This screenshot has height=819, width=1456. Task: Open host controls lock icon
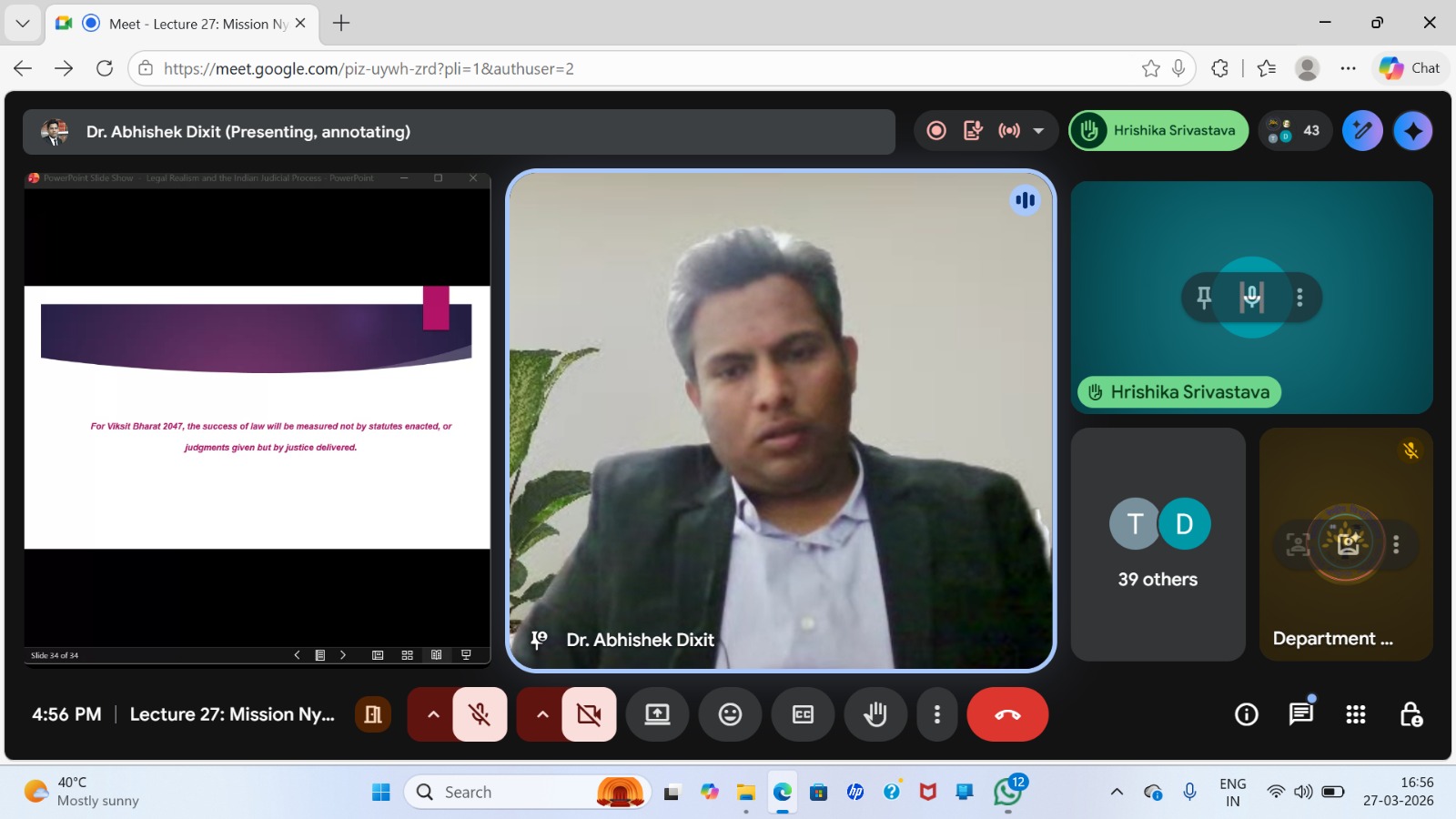tap(1410, 715)
